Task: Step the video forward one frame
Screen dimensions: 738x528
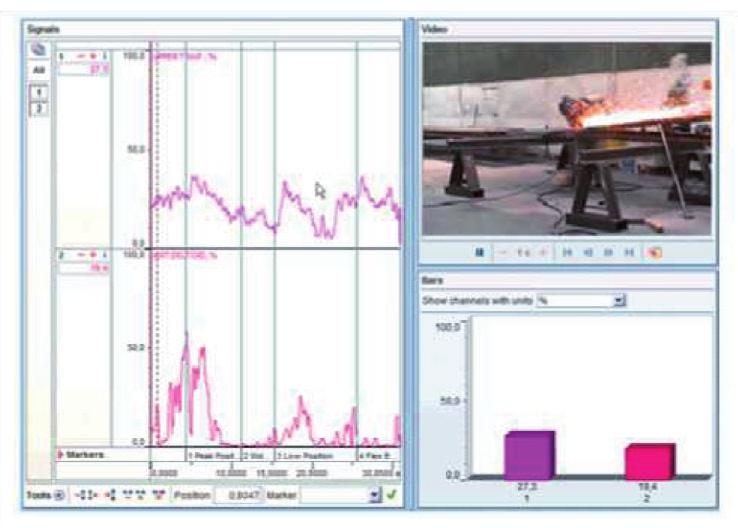Action: (608, 253)
